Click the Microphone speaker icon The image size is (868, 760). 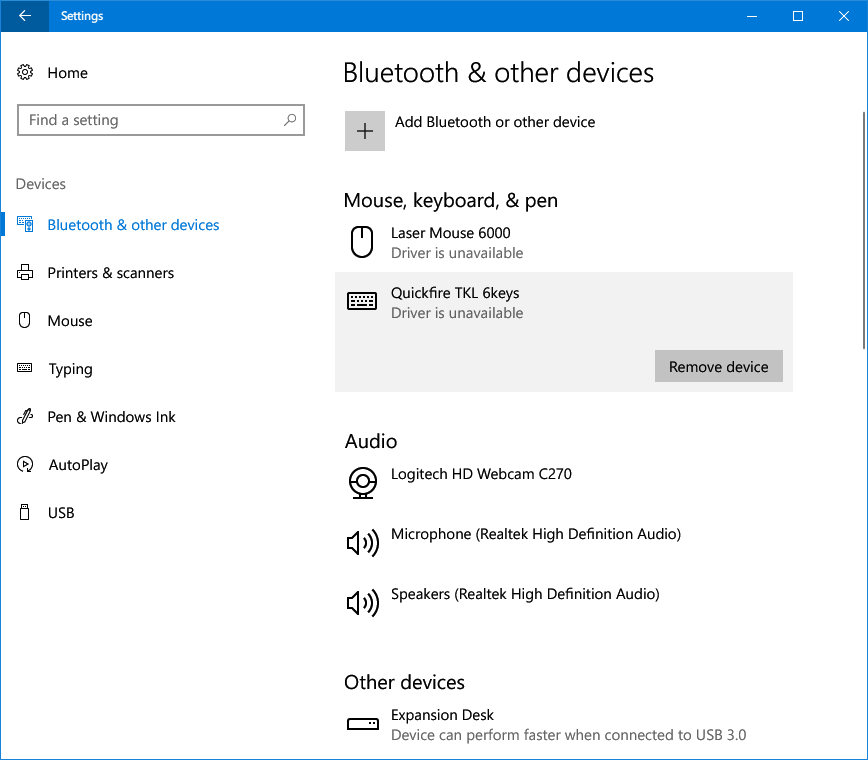point(363,542)
